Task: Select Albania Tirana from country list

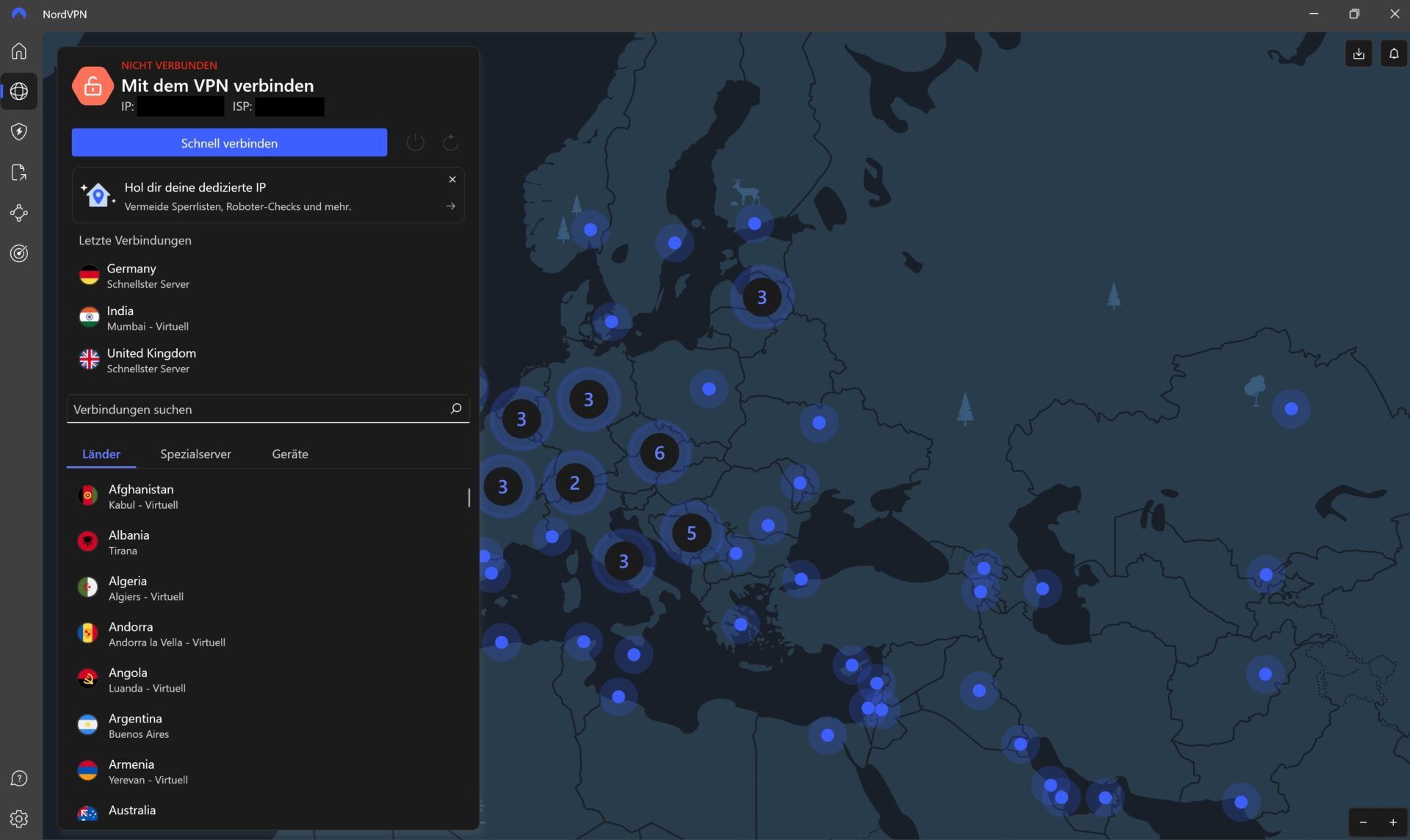Action: [268, 542]
